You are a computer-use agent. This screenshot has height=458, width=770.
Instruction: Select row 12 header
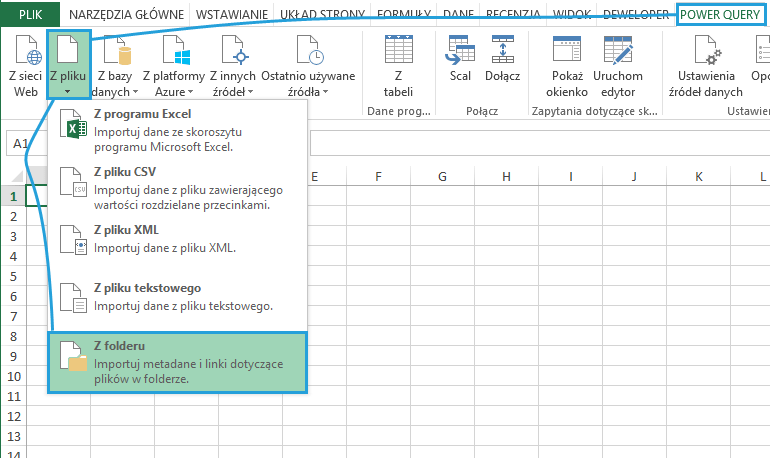(13, 416)
